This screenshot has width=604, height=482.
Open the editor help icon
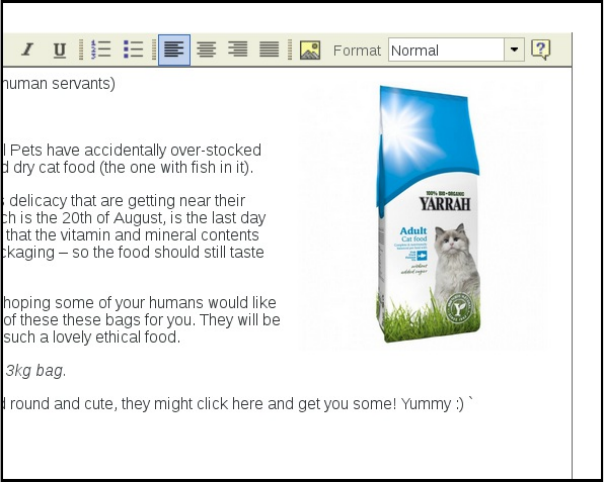pos(541,50)
